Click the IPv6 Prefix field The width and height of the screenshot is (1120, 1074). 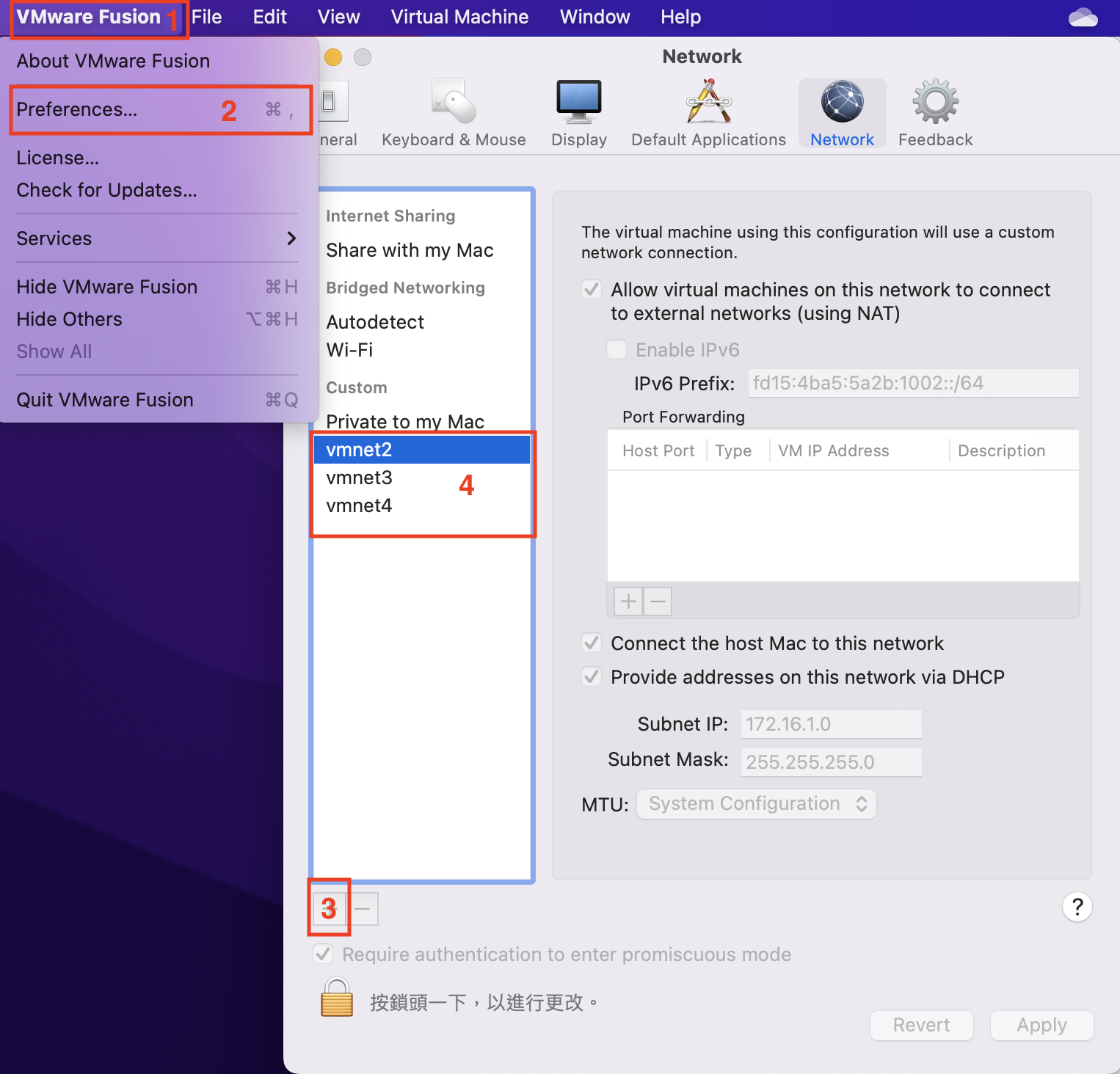tap(913, 383)
